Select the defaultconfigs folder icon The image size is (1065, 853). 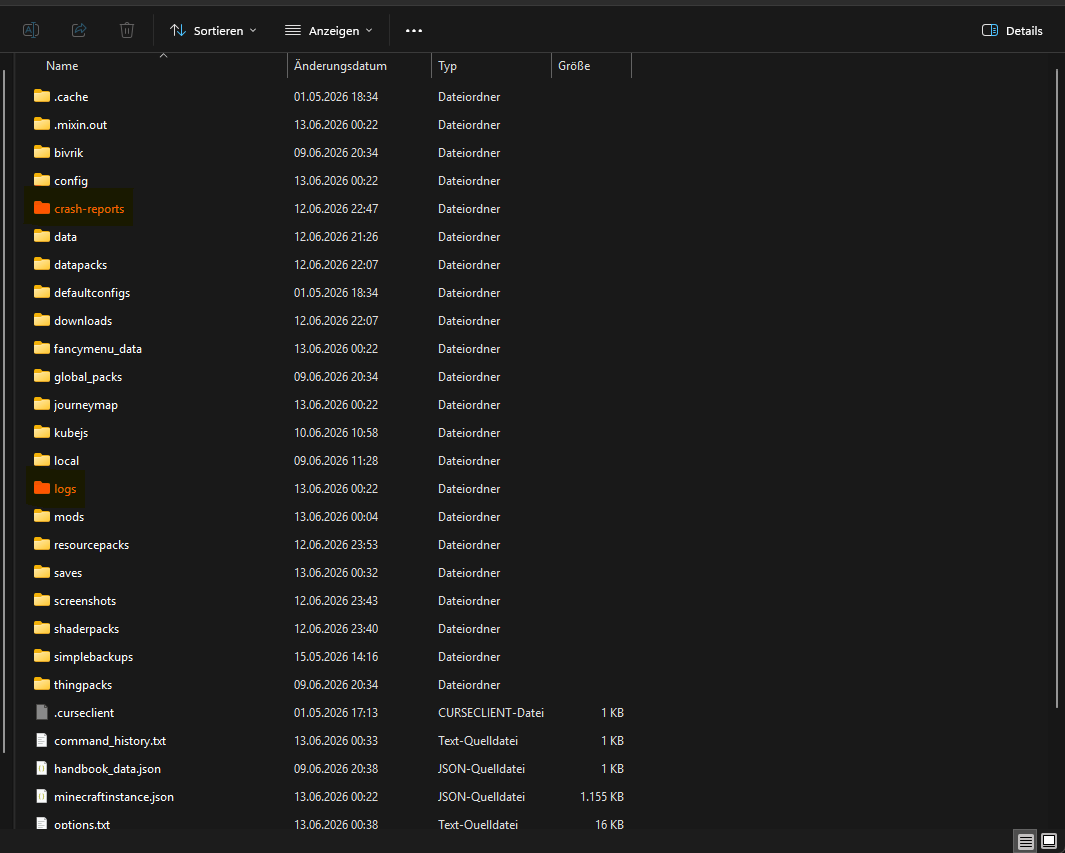[42, 293]
